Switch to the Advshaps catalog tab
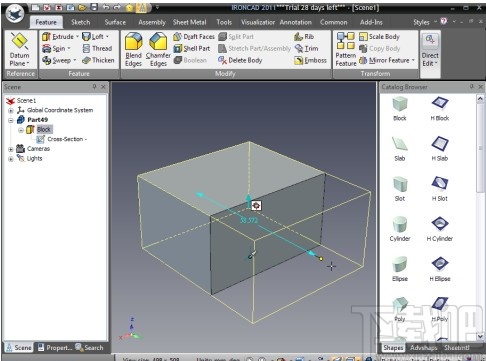 [423, 348]
